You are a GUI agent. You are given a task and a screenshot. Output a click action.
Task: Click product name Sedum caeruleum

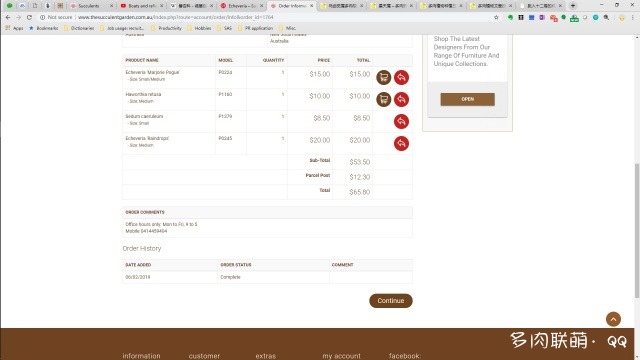144,116
